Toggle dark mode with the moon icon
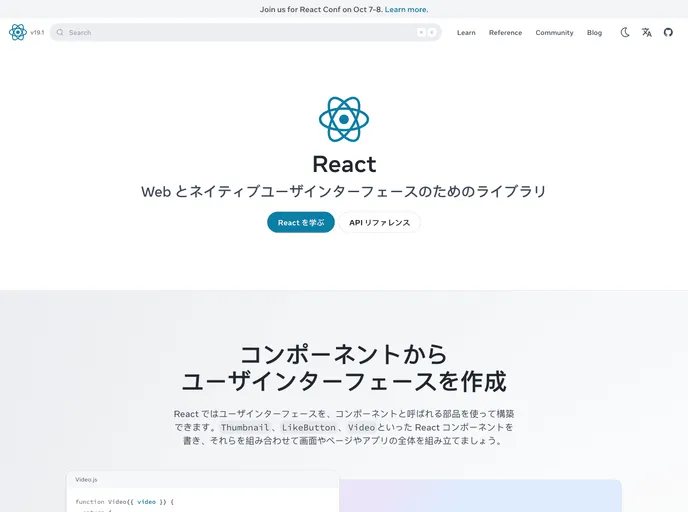The width and height of the screenshot is (688, 512). pyautogui.click(x=625, y=32)
